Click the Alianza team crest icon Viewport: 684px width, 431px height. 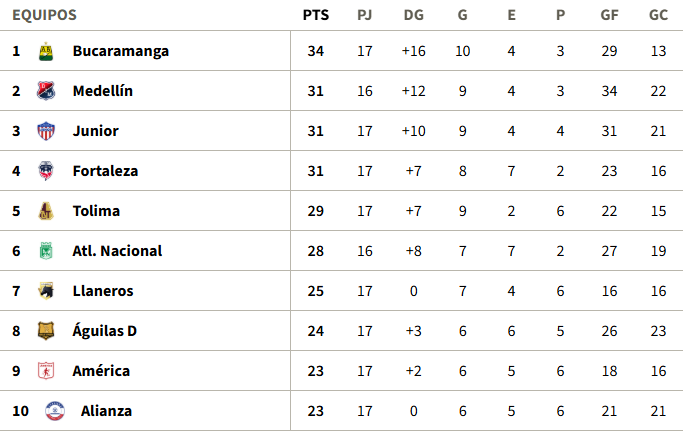(x=54, y=411)
